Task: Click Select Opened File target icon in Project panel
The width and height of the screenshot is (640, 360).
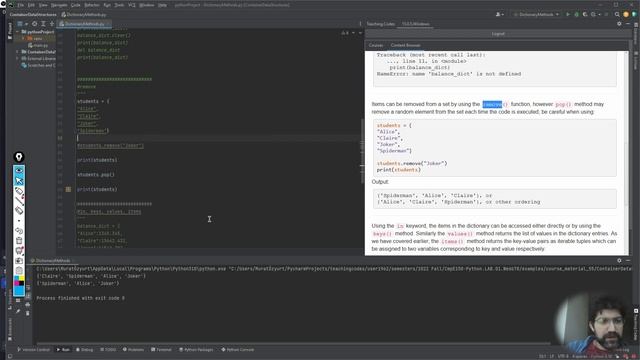Action: (x=34, y=24)
